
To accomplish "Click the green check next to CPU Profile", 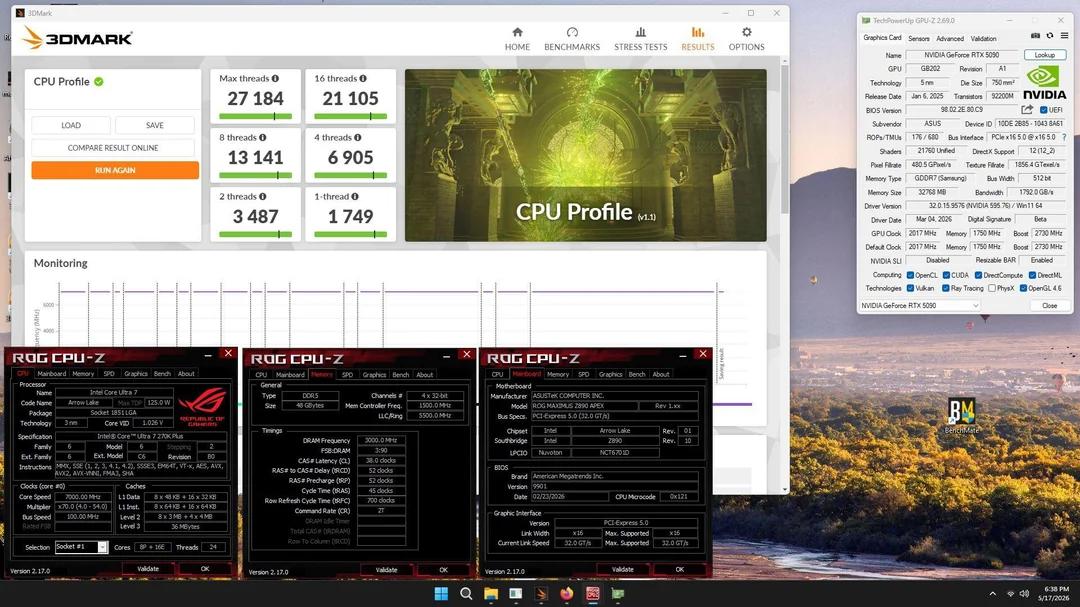I will coord(99,81).
